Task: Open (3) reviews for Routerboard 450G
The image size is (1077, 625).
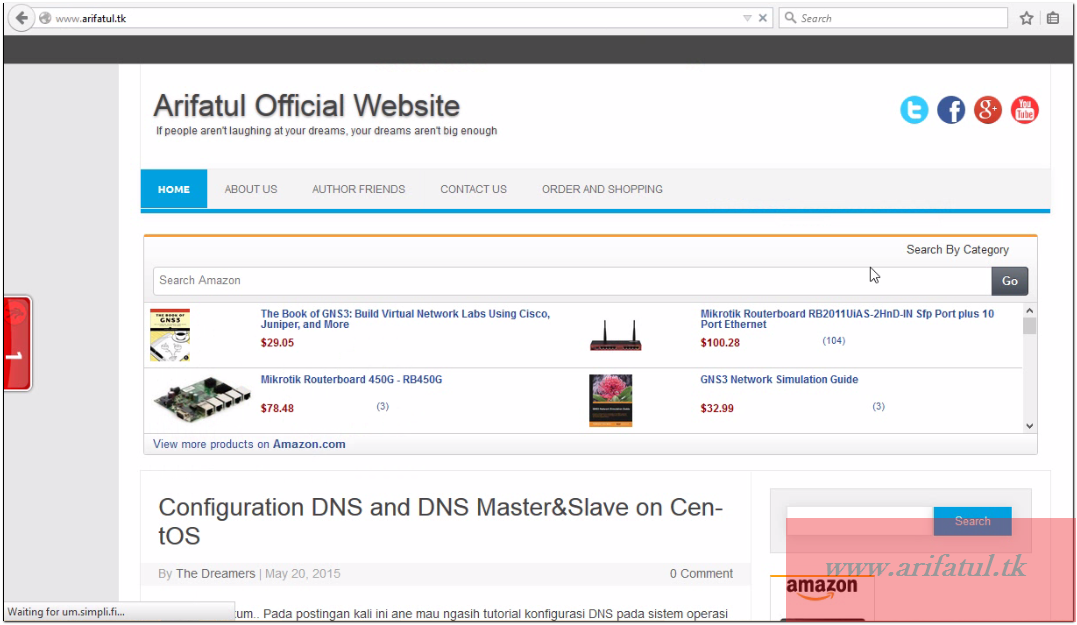Action: (383, 407)
